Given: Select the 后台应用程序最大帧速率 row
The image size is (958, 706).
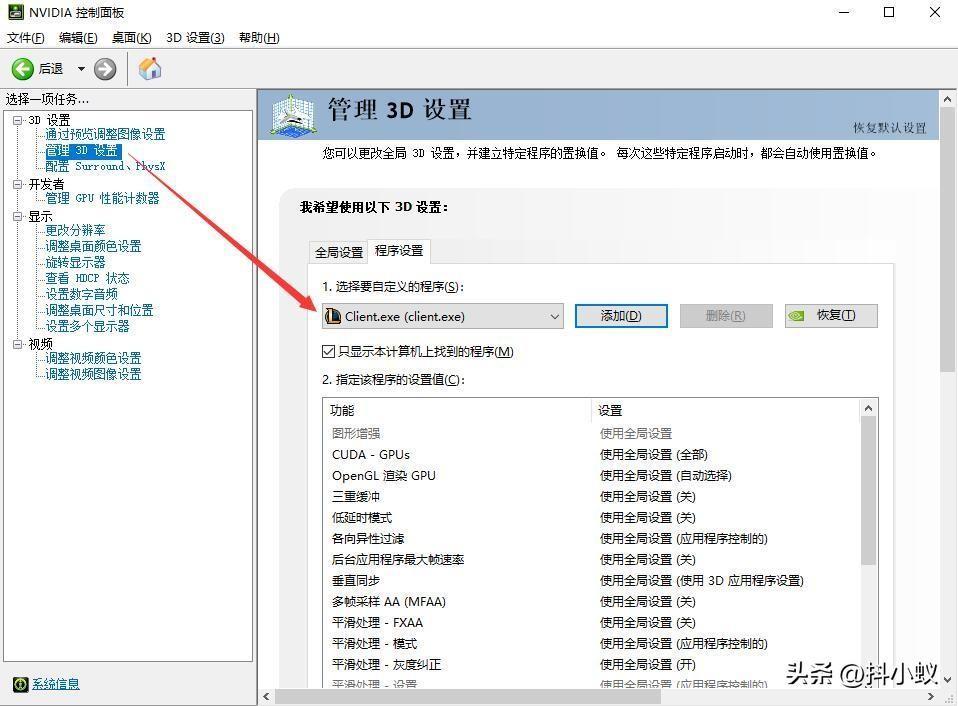Looking at the screenshot, I should (591, 559).
